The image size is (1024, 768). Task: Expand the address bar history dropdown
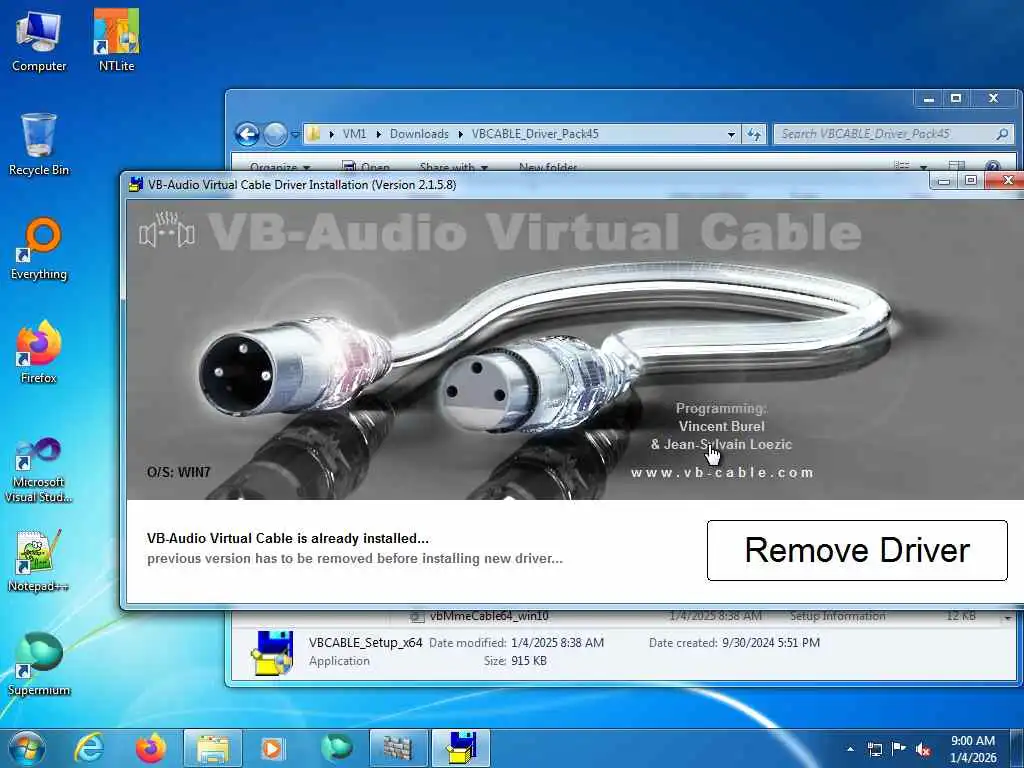click(731, 135)
